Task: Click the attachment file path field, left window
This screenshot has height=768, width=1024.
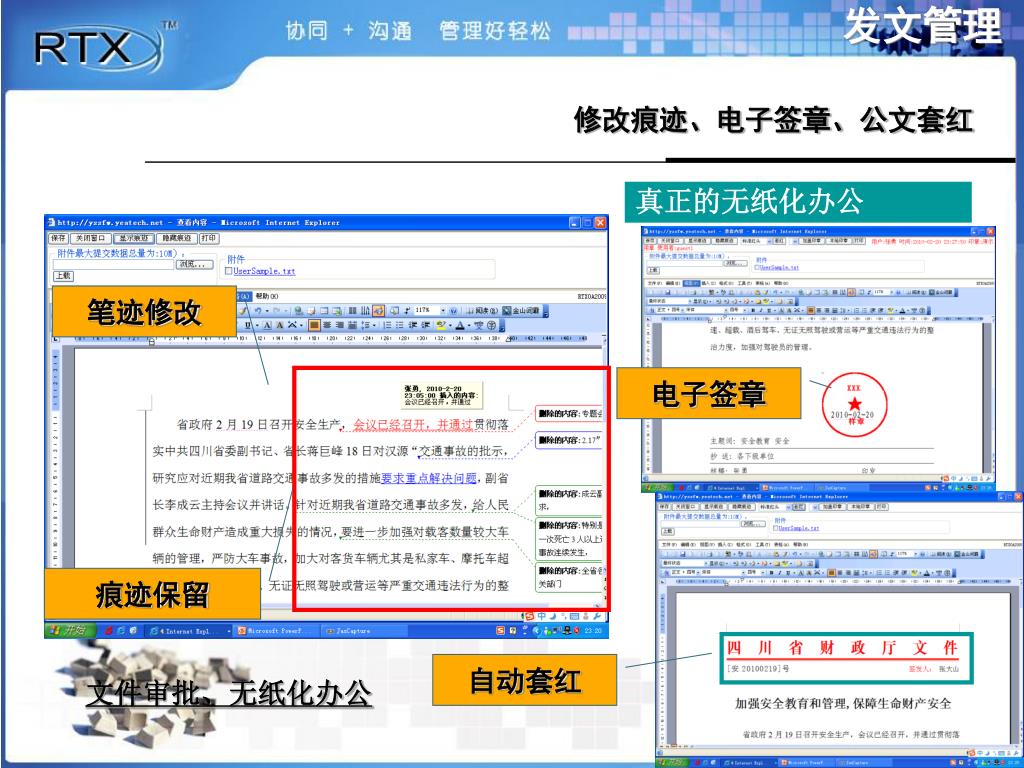Action: pos(114,264)
